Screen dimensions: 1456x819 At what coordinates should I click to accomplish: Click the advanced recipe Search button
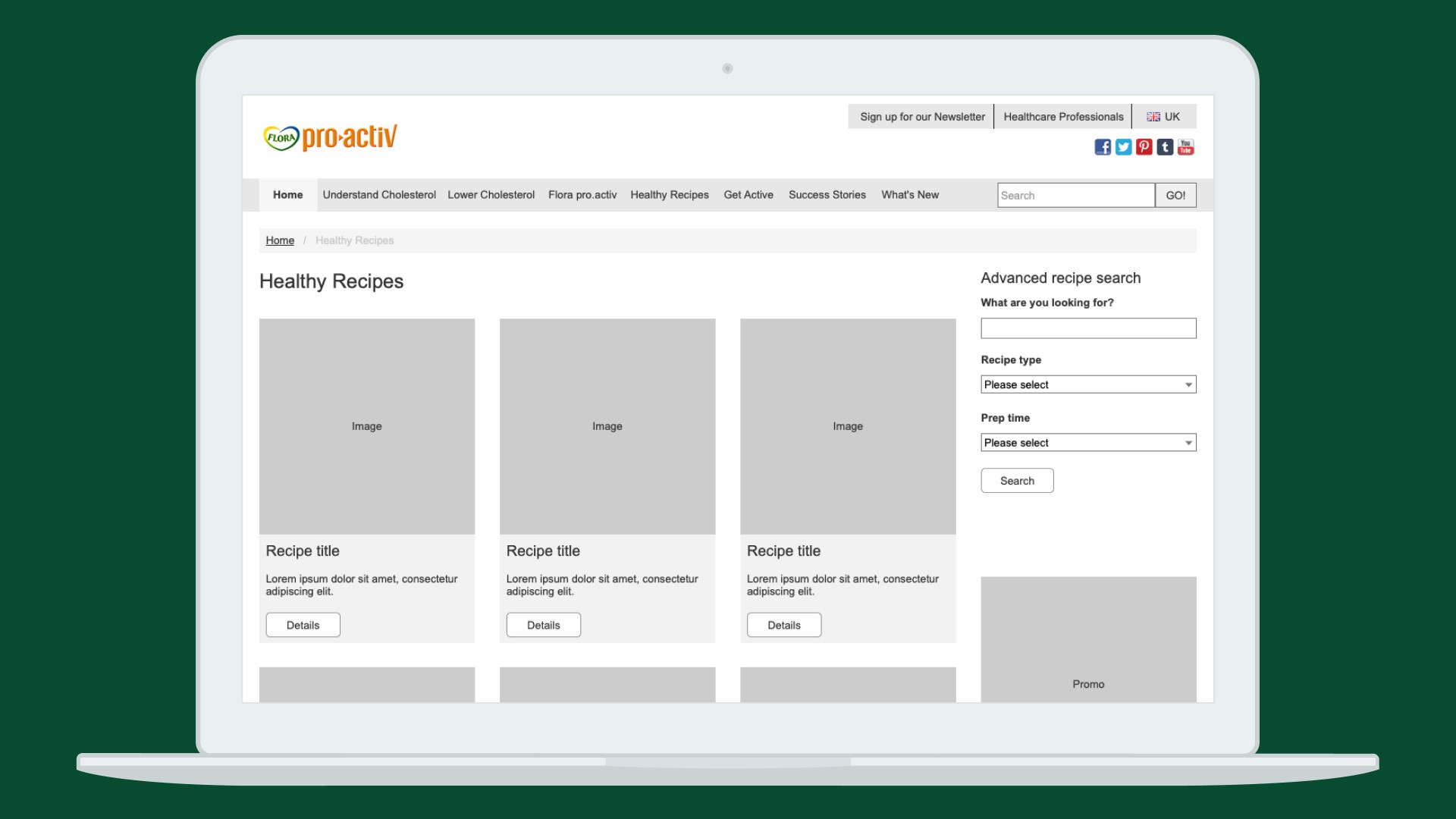click(x=1017, y=481)
